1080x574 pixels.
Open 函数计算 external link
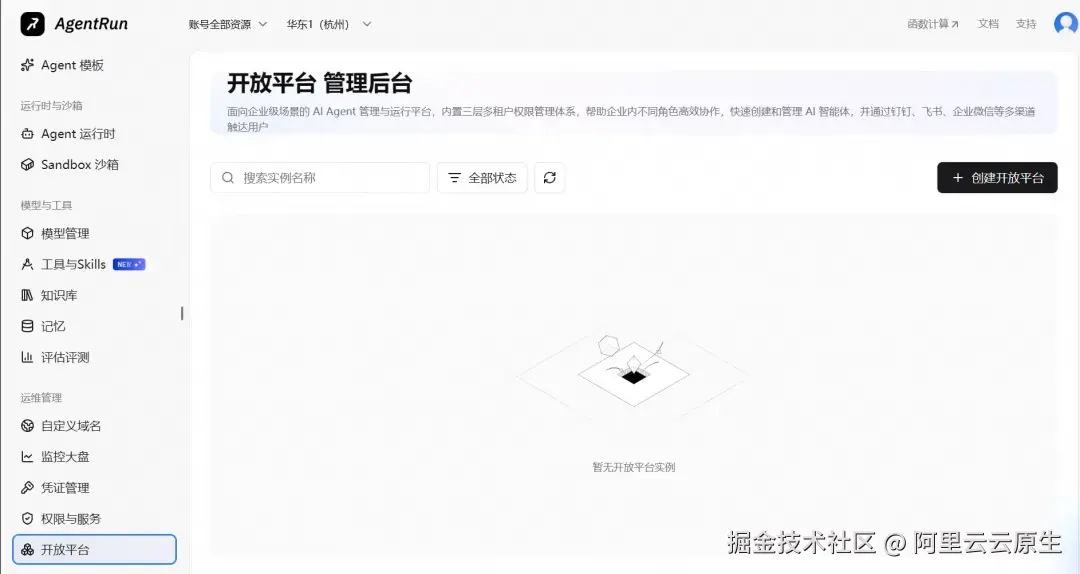pos(933,24)
